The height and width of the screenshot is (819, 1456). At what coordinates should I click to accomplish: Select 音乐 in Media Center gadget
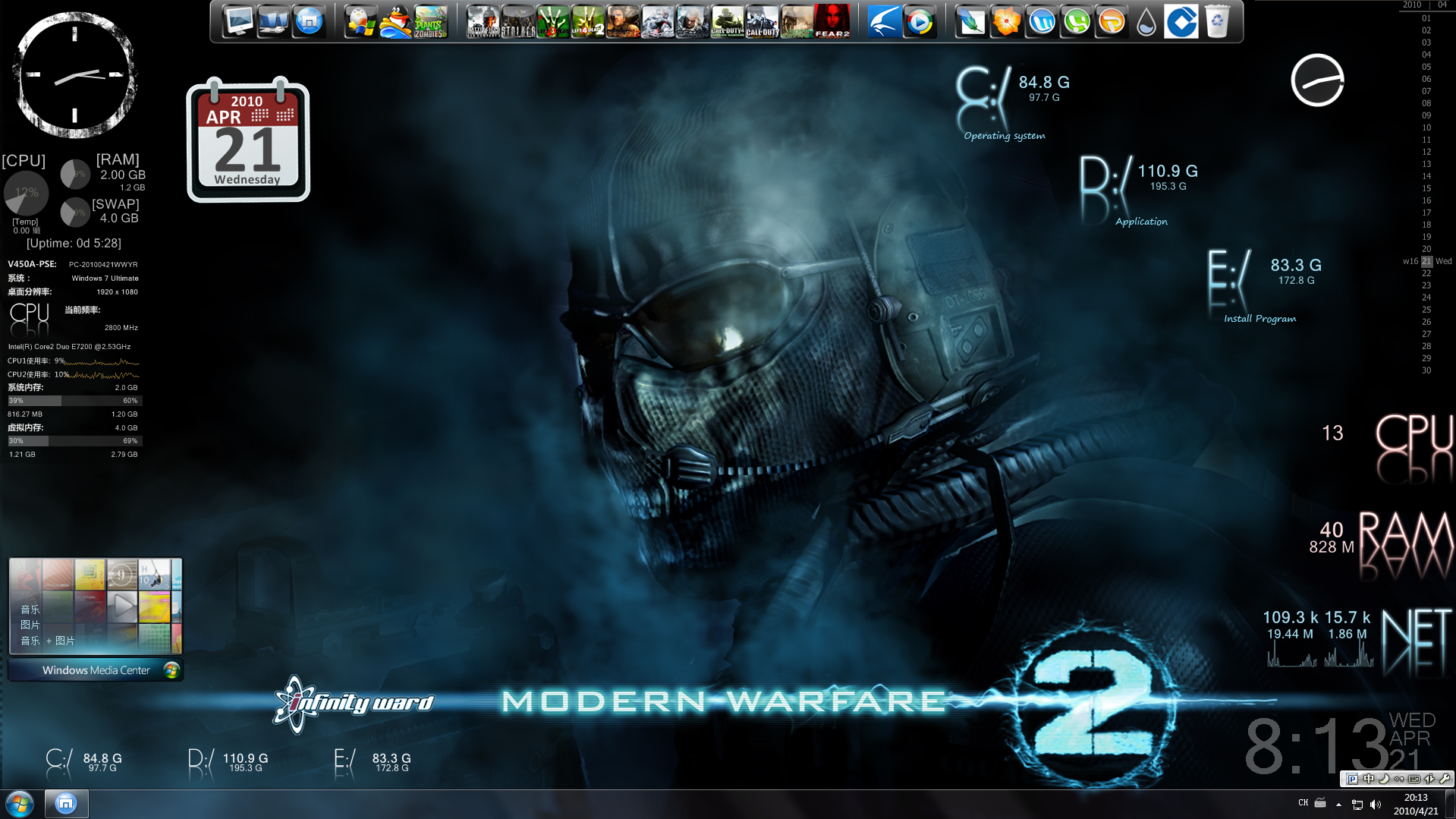[x=30, y=610]
